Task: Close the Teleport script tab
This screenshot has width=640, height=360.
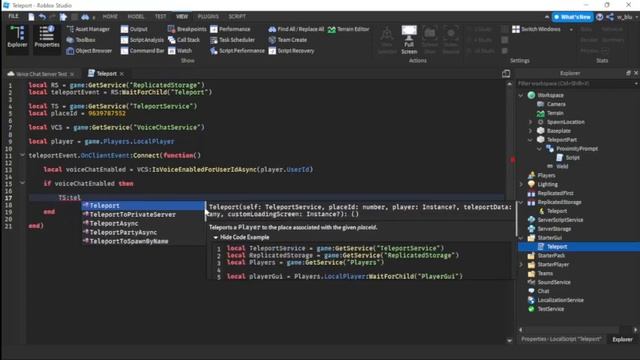Action: pyautogui.click(x=122, y=74)
